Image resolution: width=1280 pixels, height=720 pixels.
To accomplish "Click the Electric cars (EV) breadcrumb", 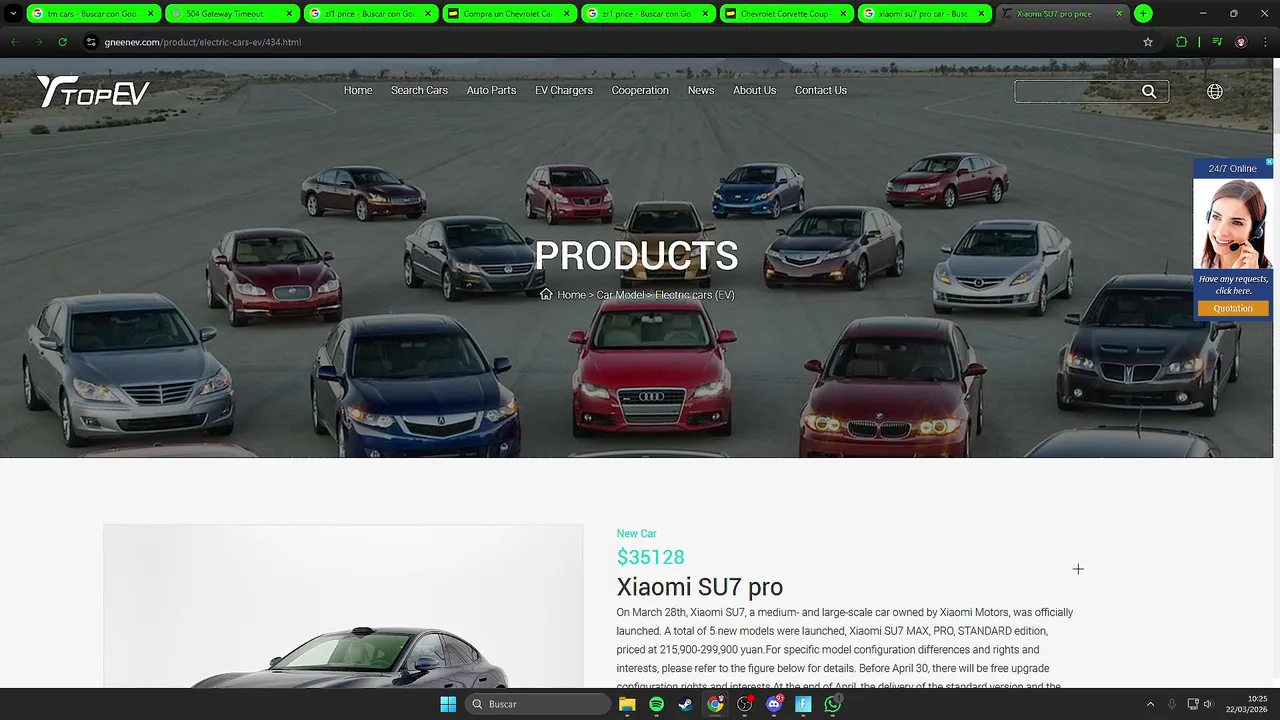I will [695, 295].
